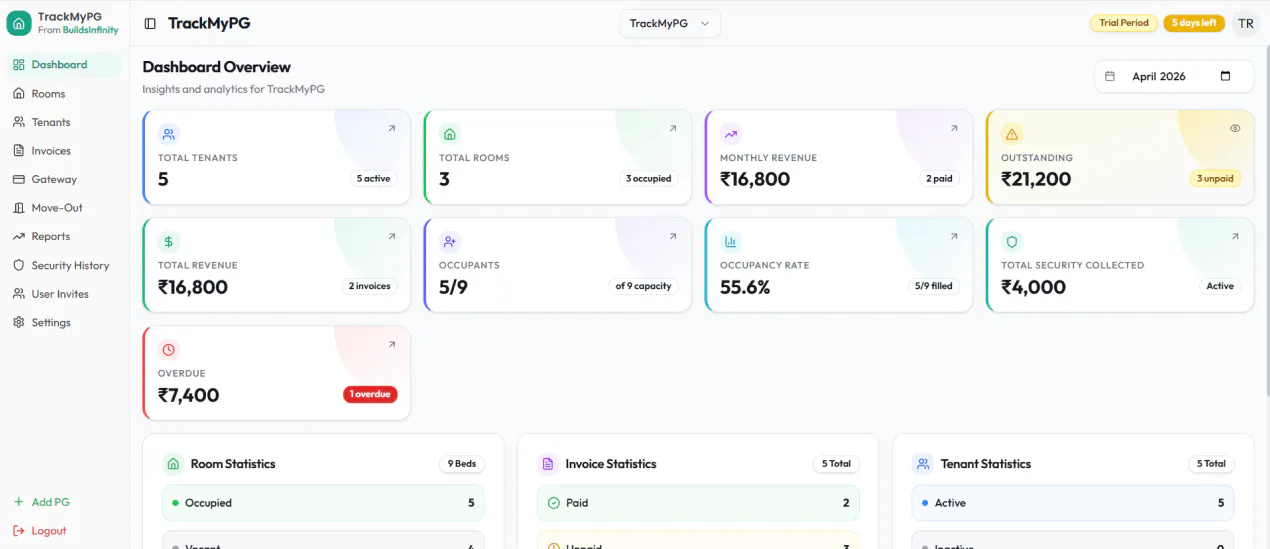Open Total Revenue card arrow link
Image resolution: width=1270 pixels, height=549 pixels.
coord(391,236)
